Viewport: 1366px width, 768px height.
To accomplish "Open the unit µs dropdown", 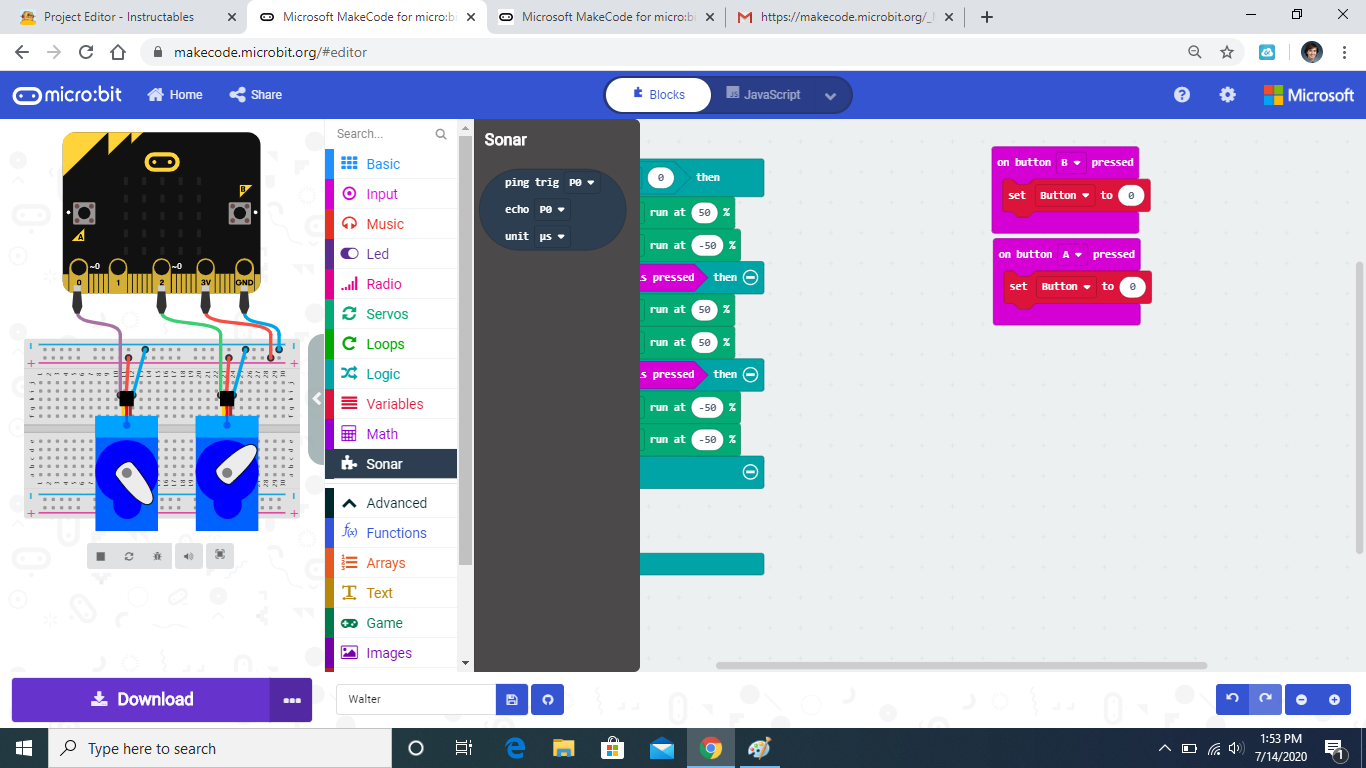I will 553,237.
